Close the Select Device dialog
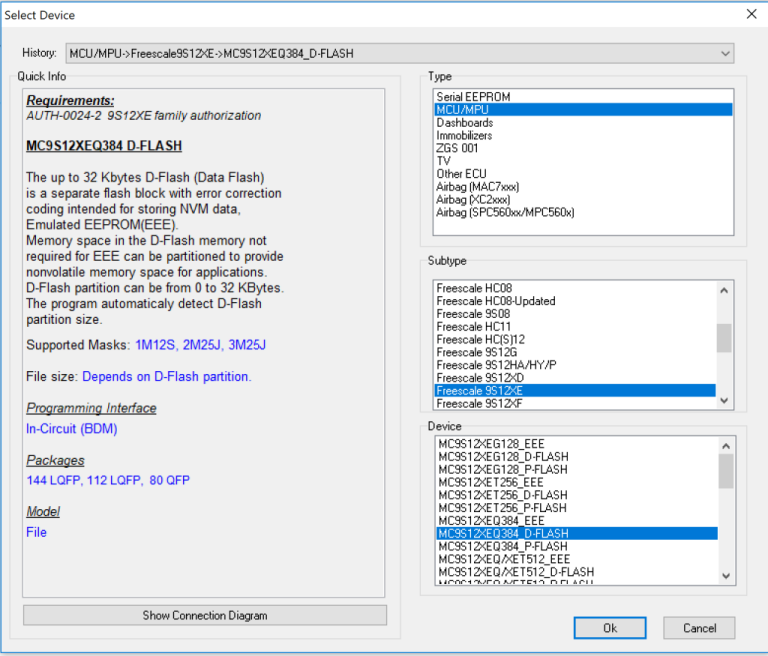Viewport: 768px width, 656px height. pyautogui.click(x=751, y=14)
